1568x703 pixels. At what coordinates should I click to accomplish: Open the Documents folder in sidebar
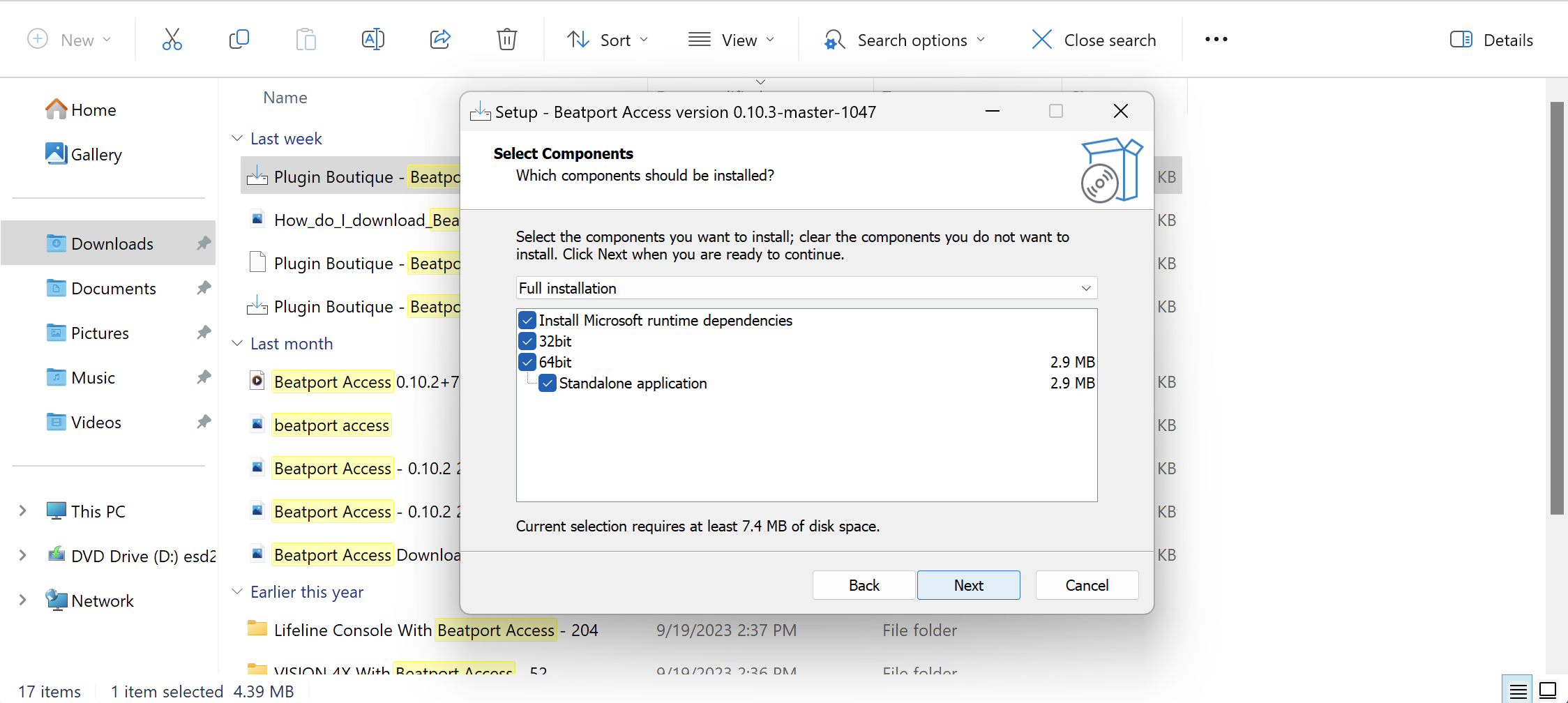pyautogui.click(x=113, y=288)
